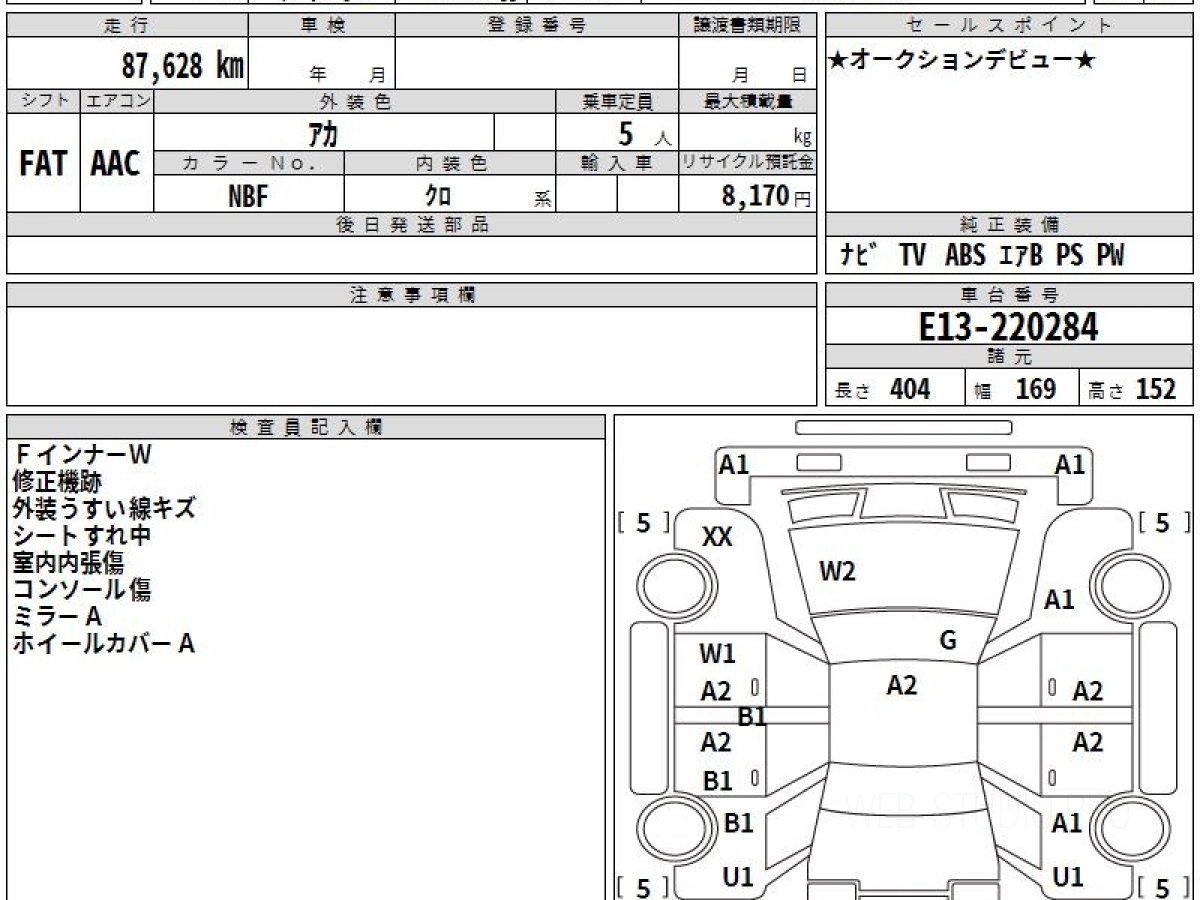Click PW in the equipment list
Viewport: 1200px width, 900px height.
point(1110,256)
